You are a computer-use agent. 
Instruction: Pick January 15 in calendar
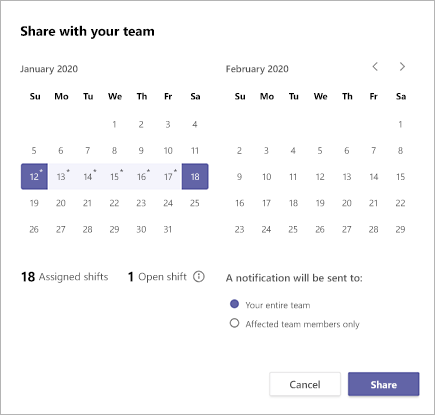point(115,176)
